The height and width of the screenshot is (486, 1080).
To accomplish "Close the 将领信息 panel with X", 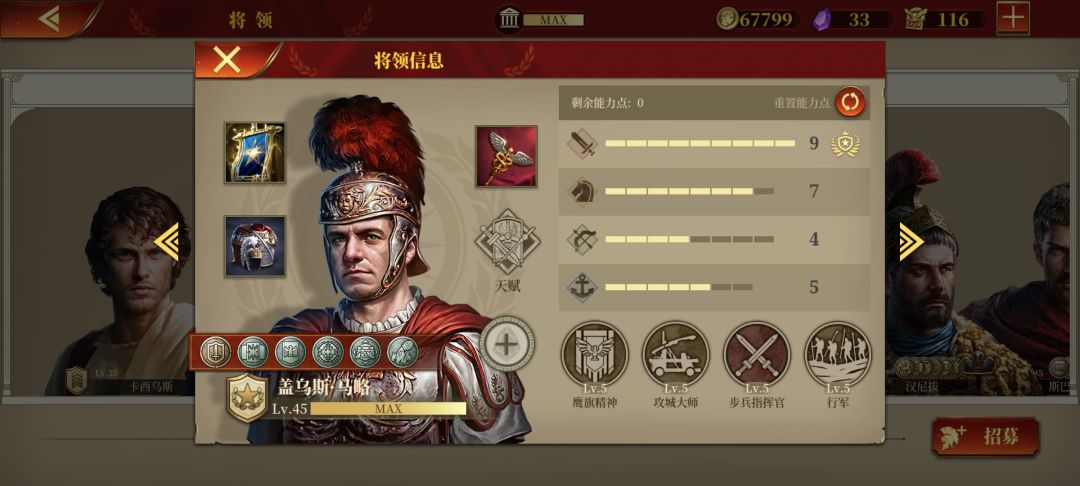I will tap(227, 60).
